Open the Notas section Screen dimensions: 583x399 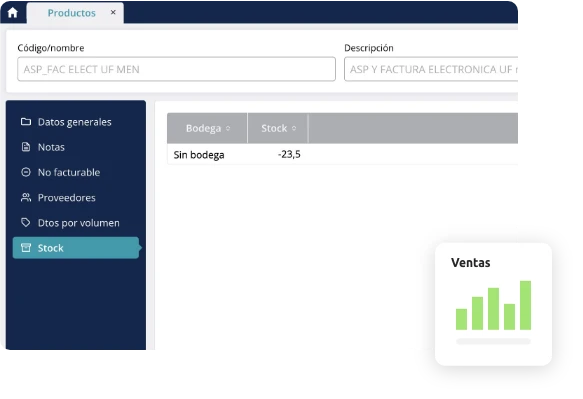(51, 147)
